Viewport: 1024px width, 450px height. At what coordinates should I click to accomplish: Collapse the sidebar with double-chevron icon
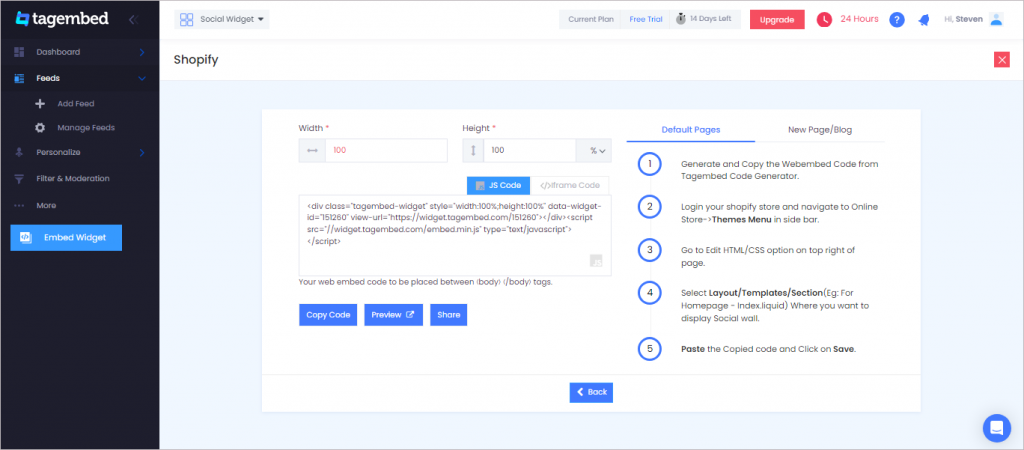[x=133, y=20]
